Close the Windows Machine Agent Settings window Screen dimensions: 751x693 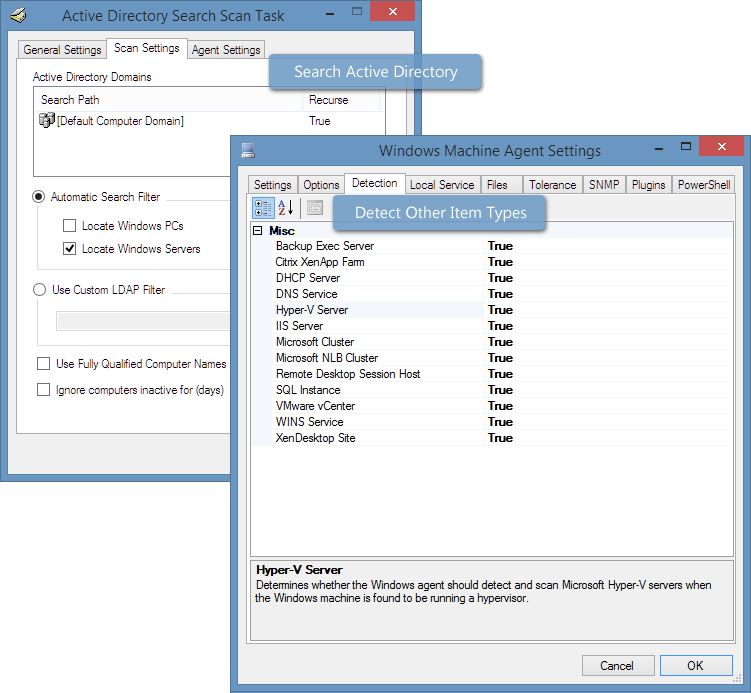coord(721,146)
